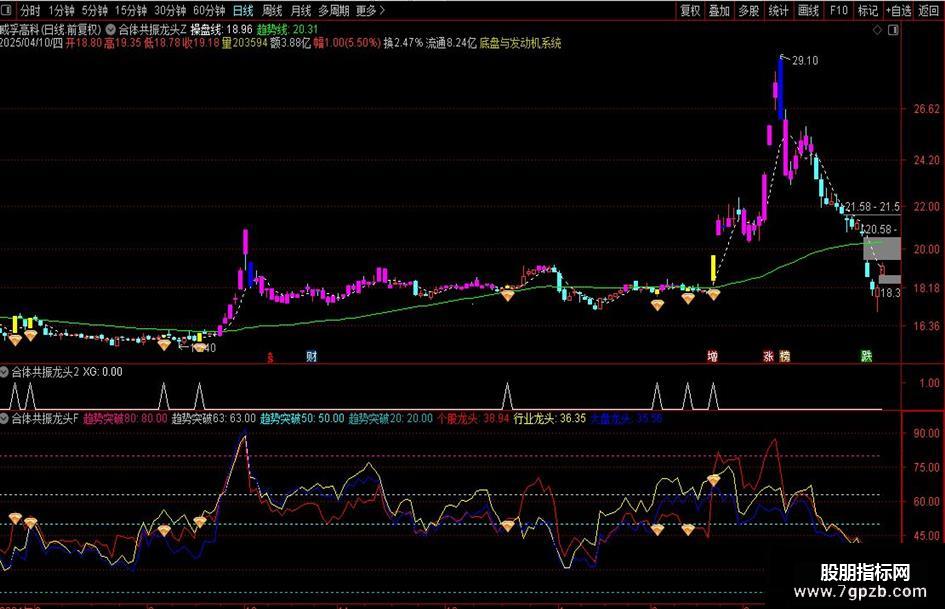The image size is (945, 609).
Task: Open the 合体共振龙头F indicator circle icon
Action: (x=5, y=418)
